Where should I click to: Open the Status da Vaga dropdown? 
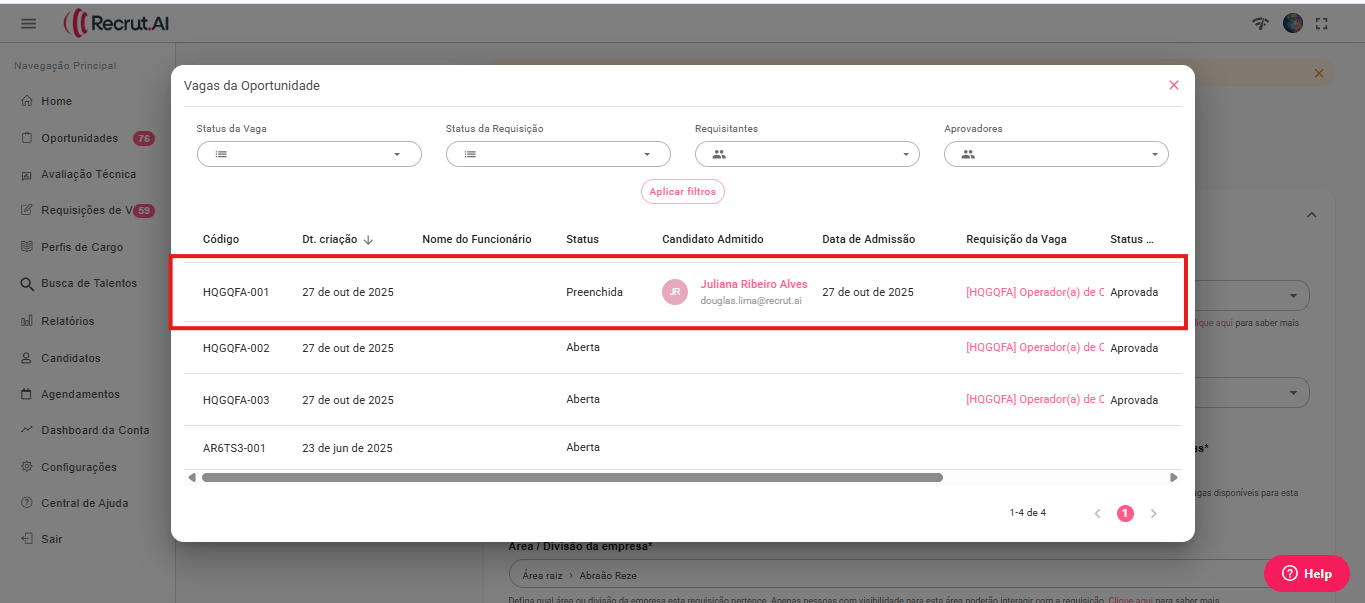point(309,154)
